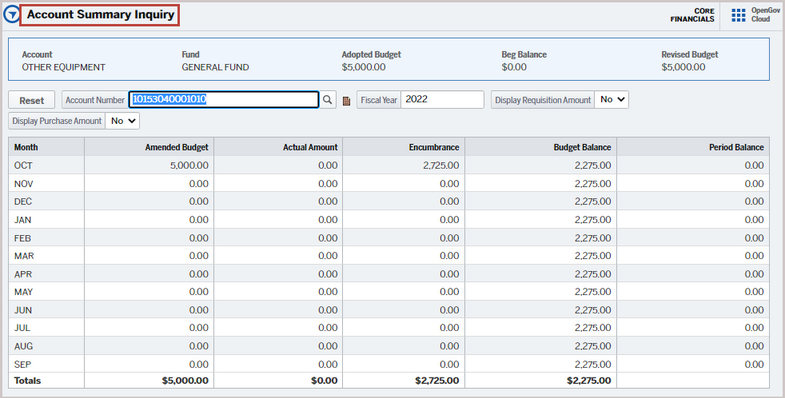Click the Fiscal Year field showing 2022
The image size is (785, 398).
click(442, 99)
